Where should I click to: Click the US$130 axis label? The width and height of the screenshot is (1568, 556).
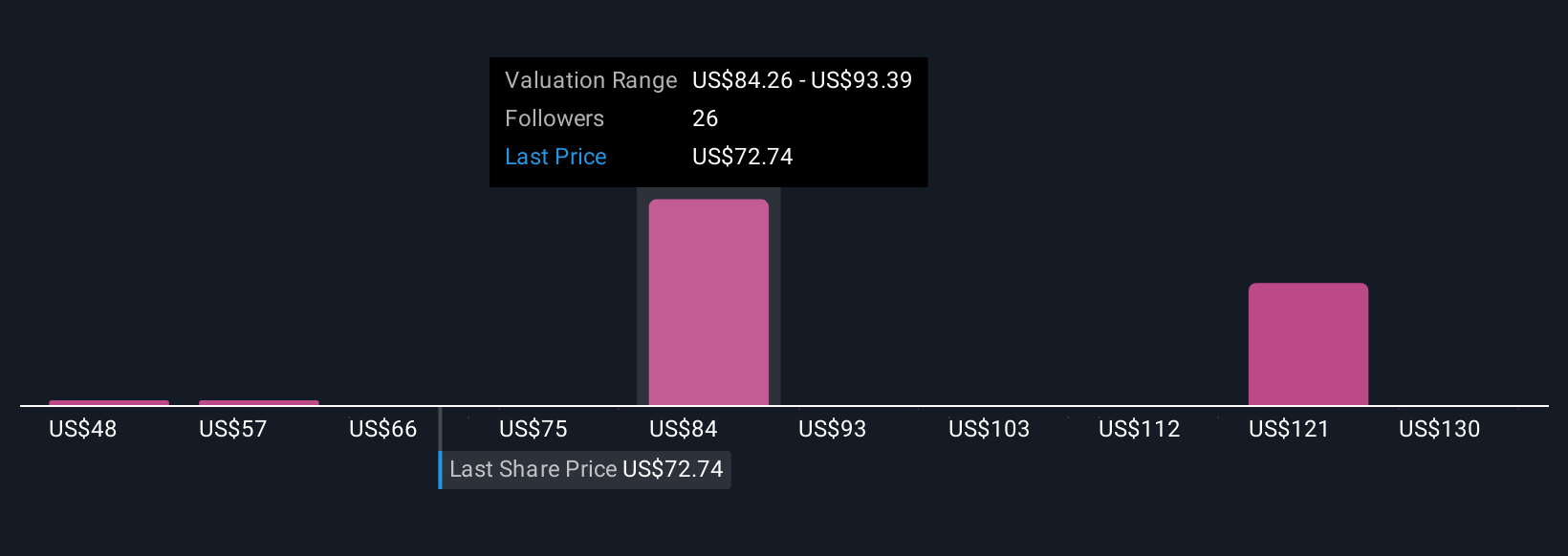(1440, 429)
